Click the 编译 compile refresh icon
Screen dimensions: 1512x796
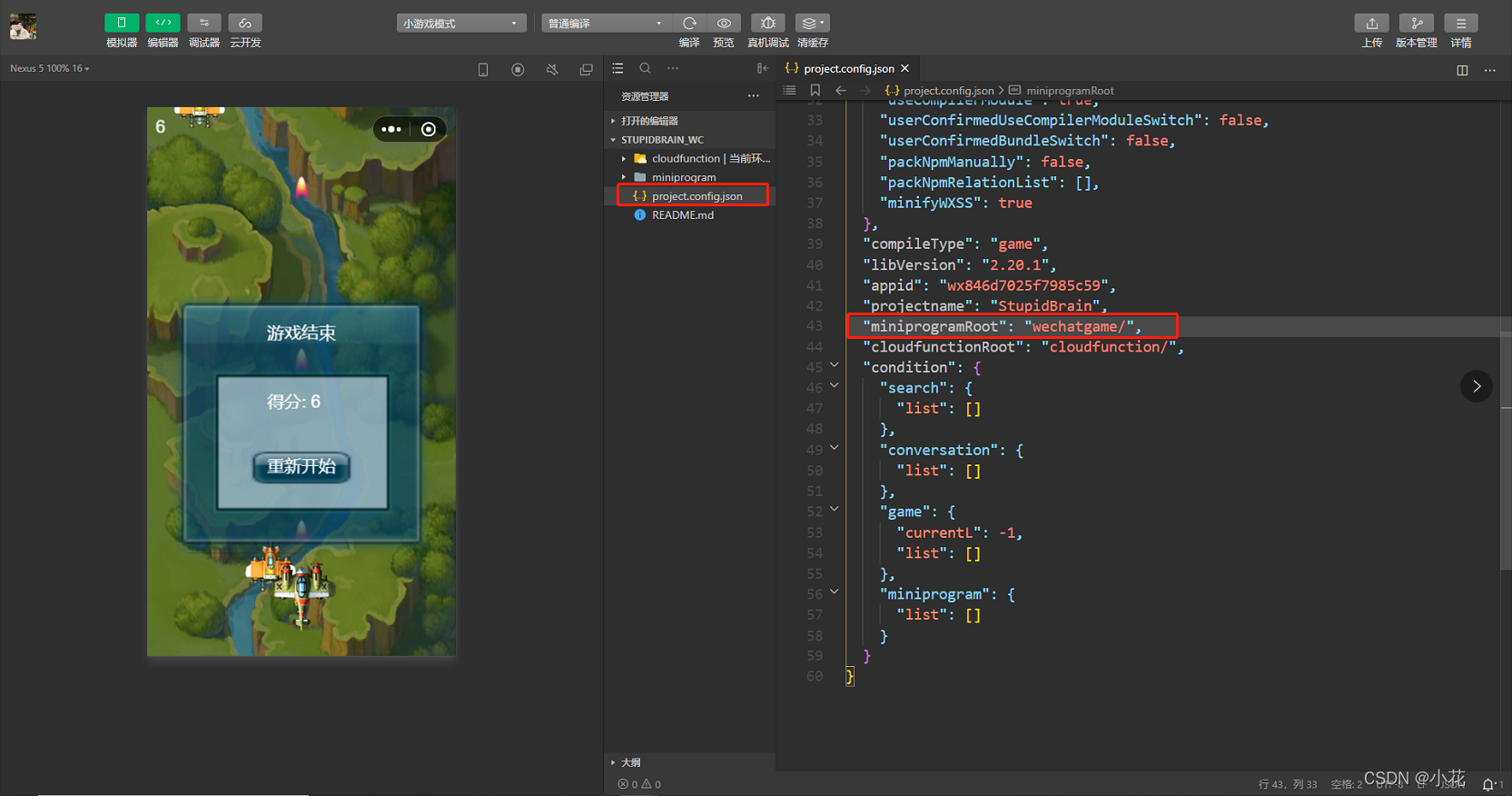[x=689, y=23]
